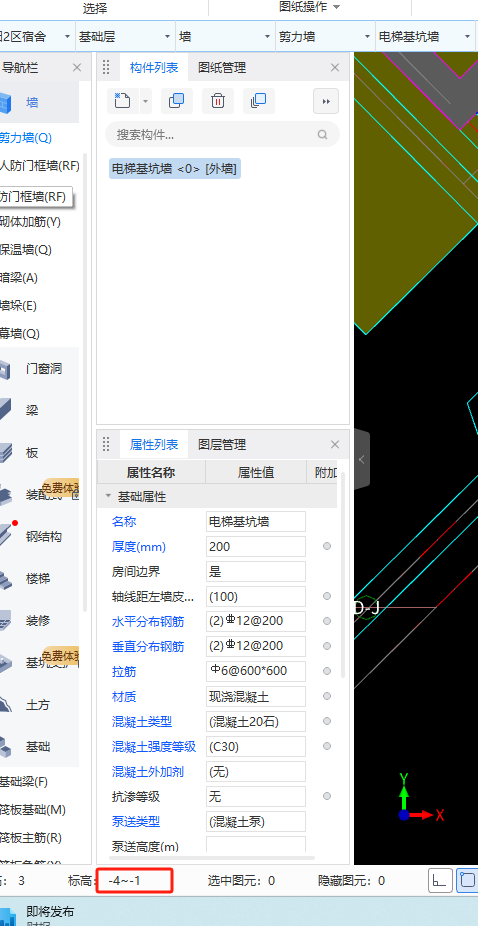Click the 厚度 value field 200
The width and height of the screenshot is (478, 926).
point(256,547)
